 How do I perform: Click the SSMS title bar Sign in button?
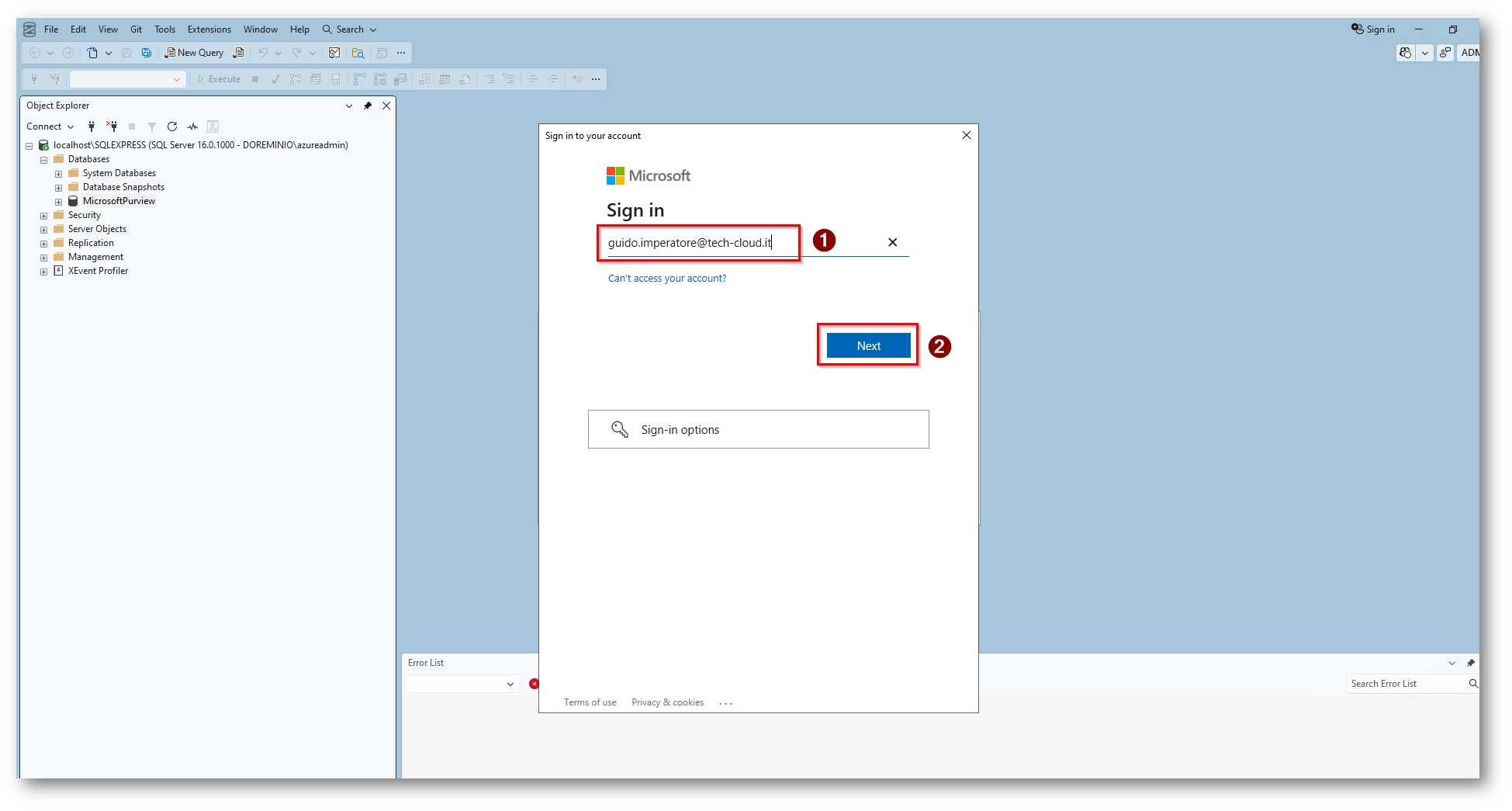click(1372, 29)
